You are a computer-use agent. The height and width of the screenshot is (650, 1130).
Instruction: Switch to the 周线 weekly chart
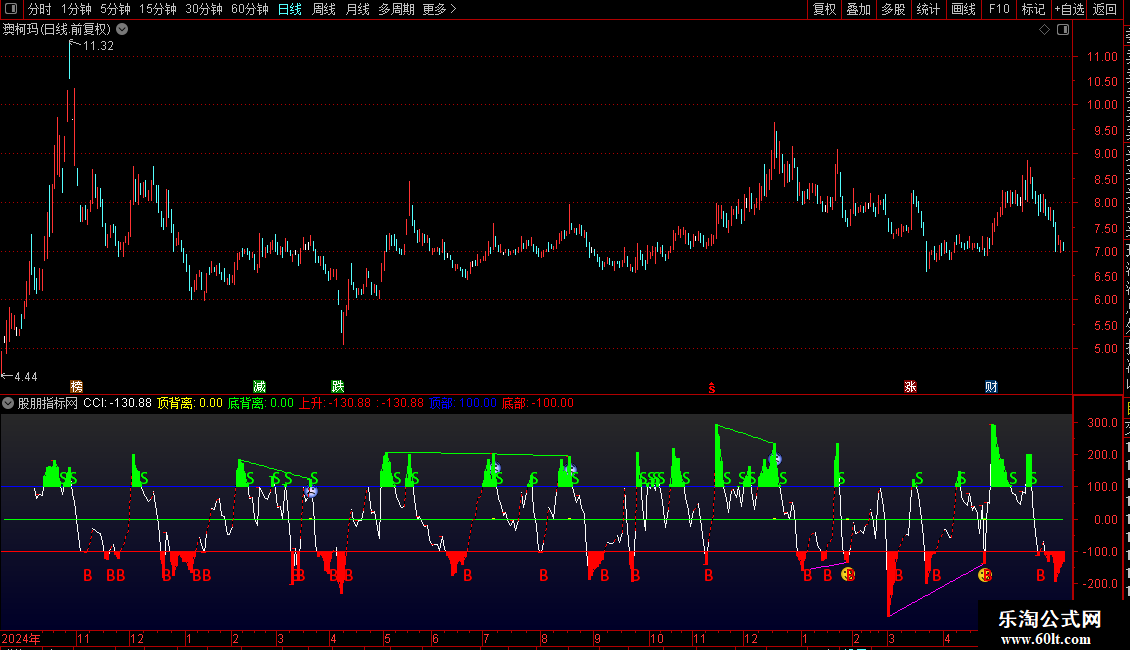324,9
